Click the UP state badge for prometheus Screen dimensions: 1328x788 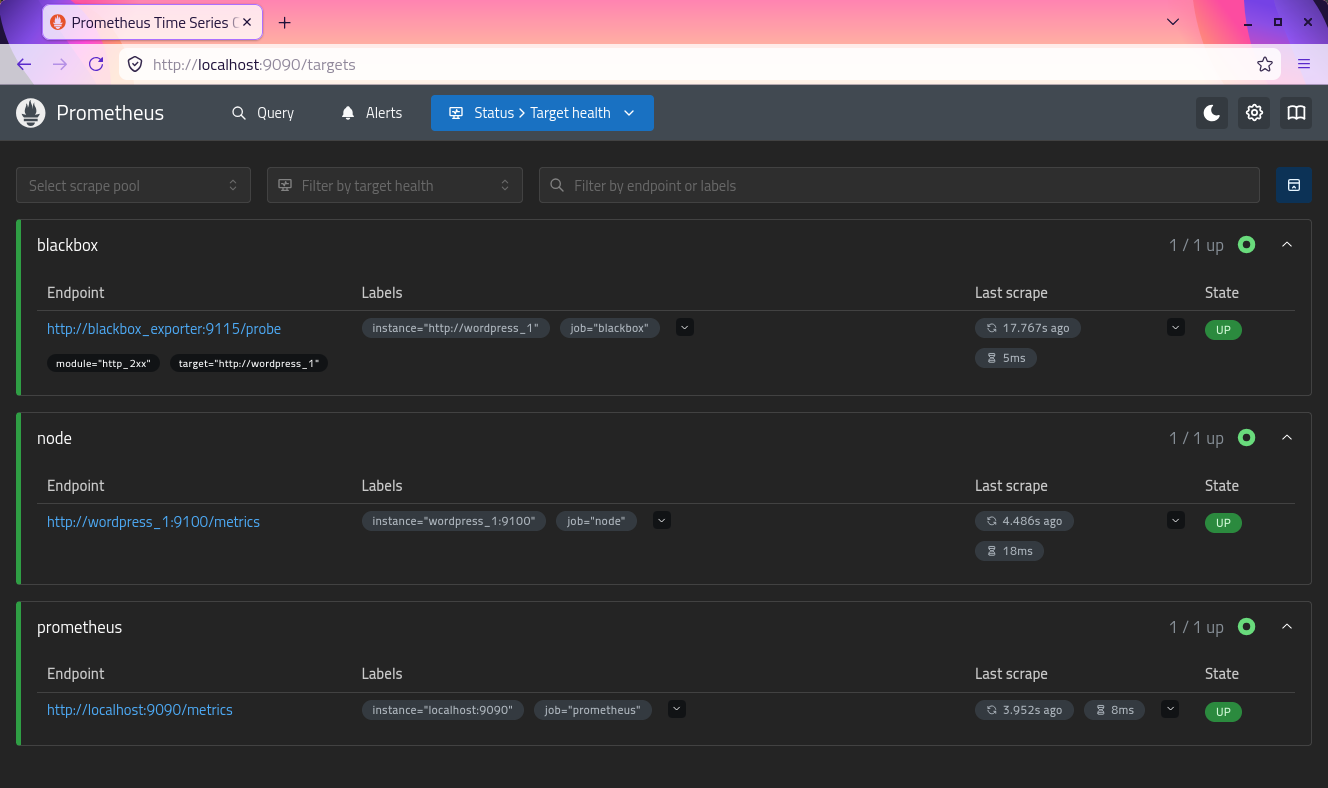(x=1223, y=712)
